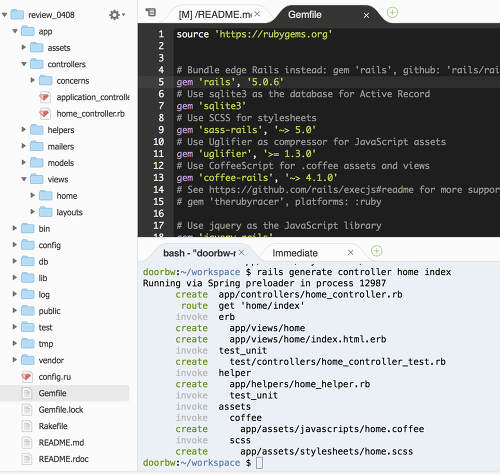Click the editor pane tab-list icon
Image resolution: width=500 pixels, height=474 pixels.
tap(151, 13)
